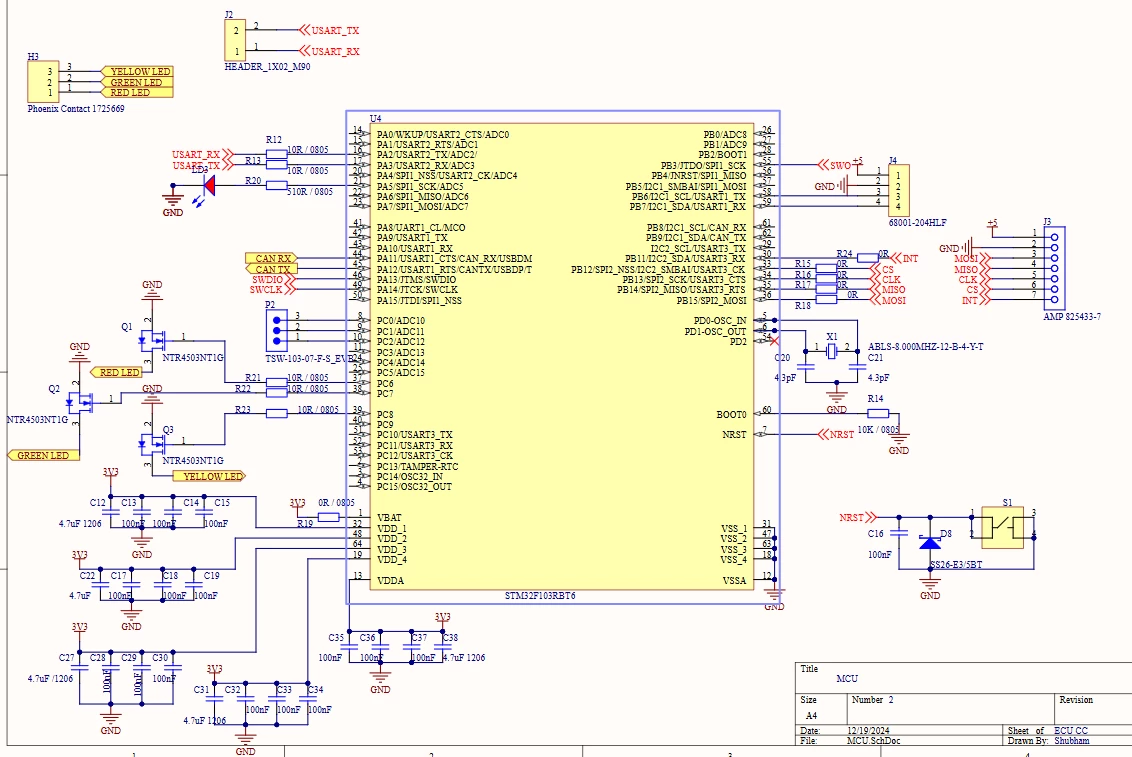The width and height of the screenshot is (1132, 757).
Task: Select capacitor C38 4.7uF symbol
Action: coord(443,647)
